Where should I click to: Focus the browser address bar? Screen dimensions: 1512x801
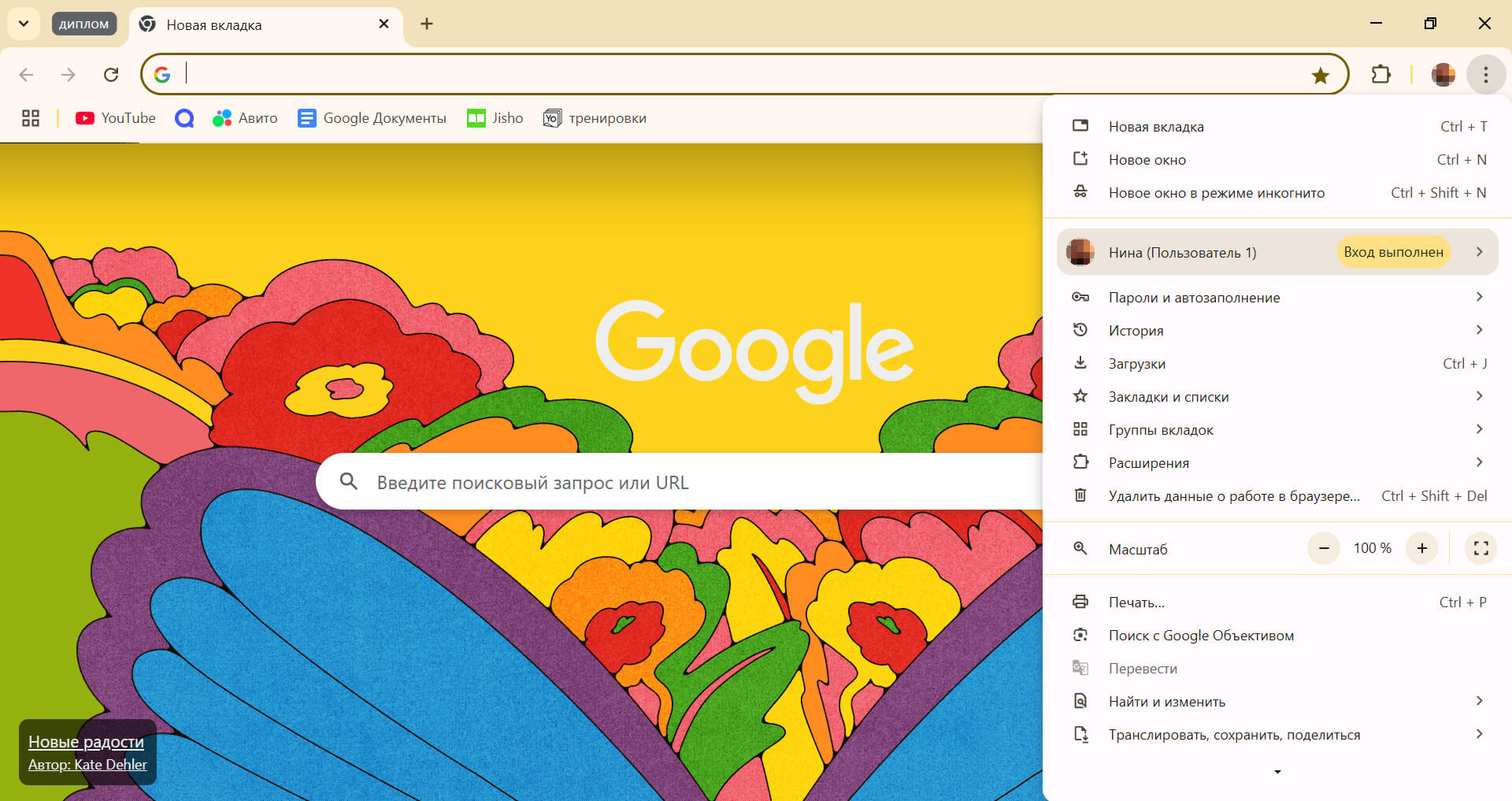[x=744, y=74]
